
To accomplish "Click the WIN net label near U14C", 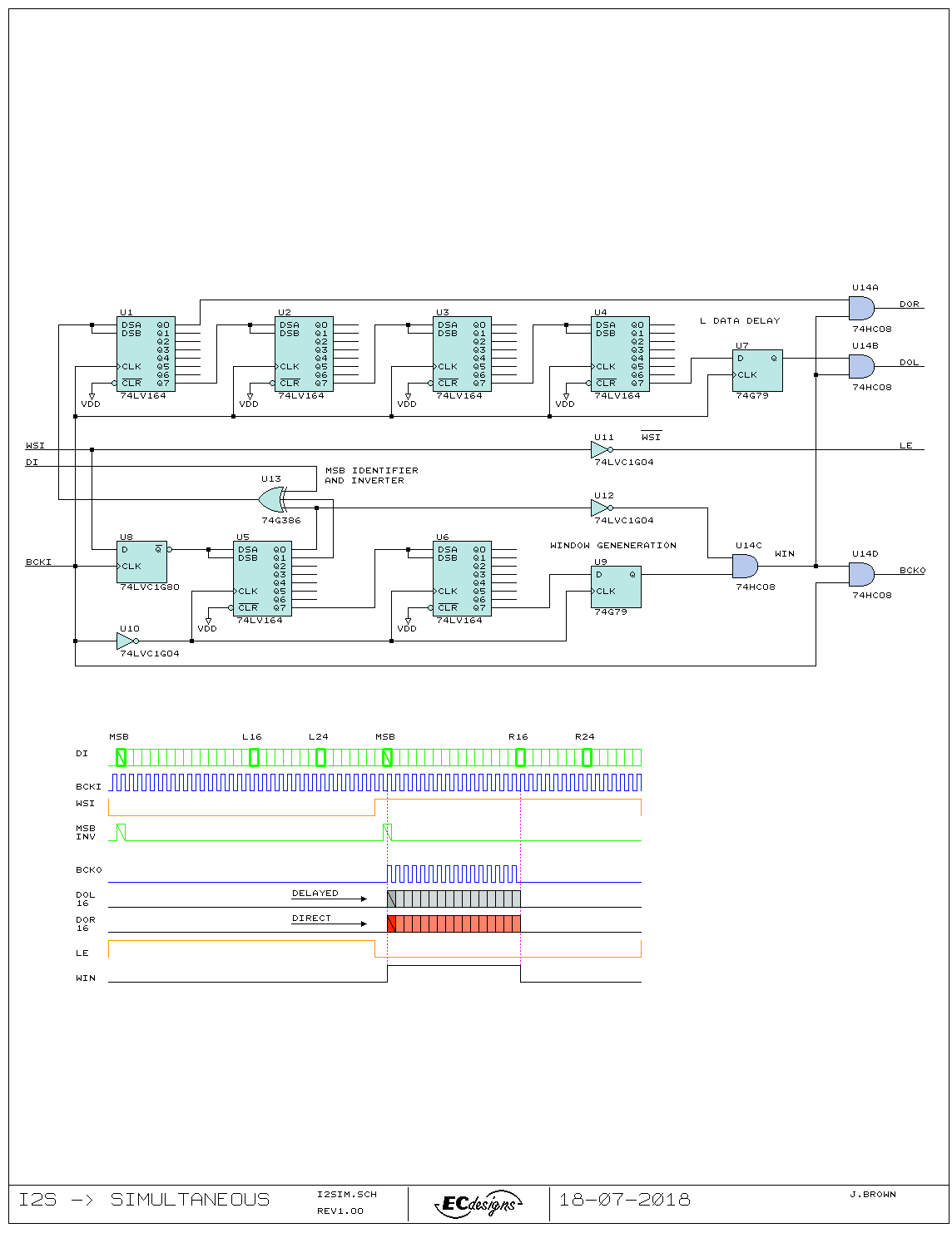I will (785, 553).
